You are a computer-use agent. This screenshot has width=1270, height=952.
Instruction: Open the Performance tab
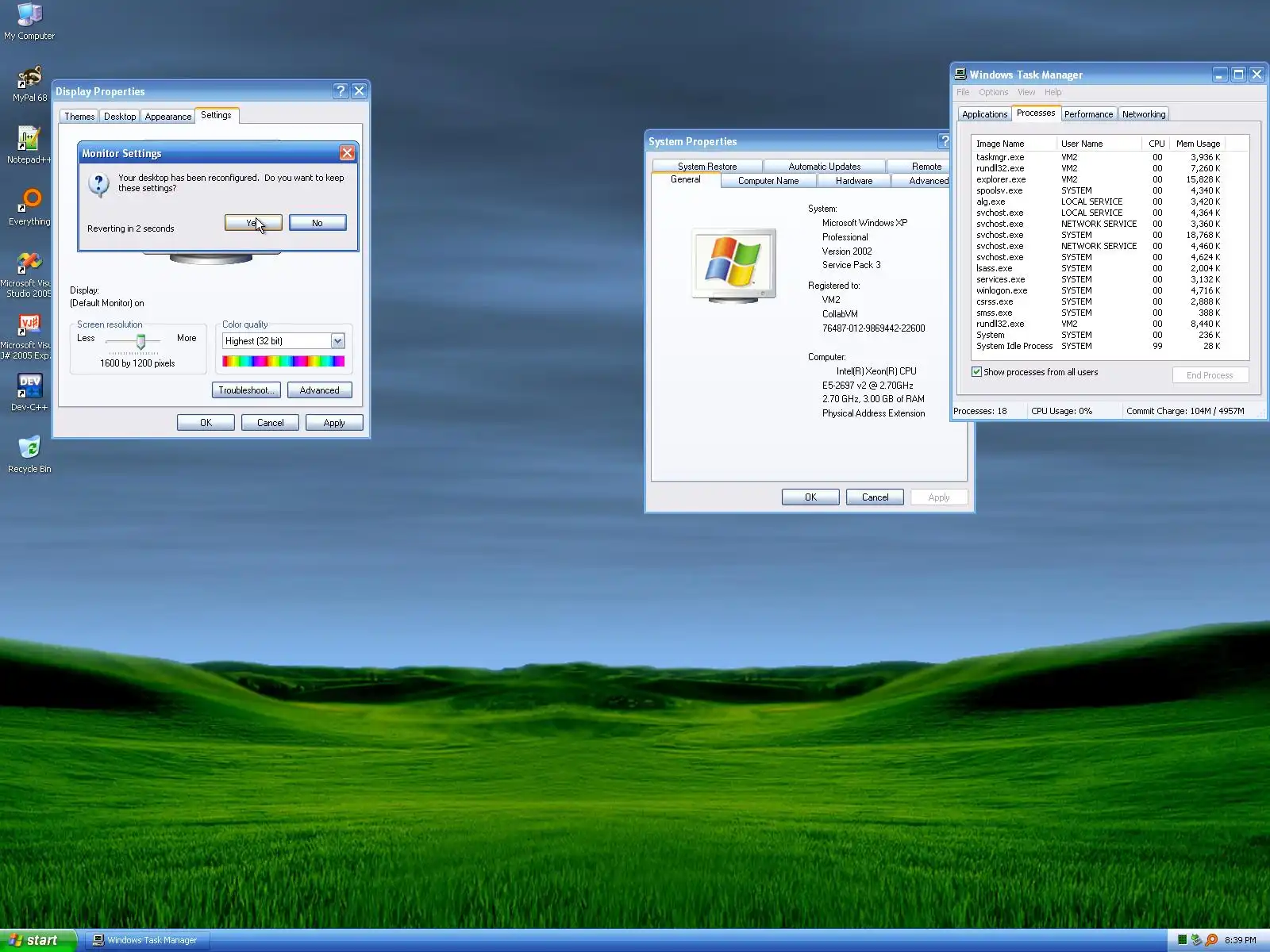click(1088, 114)
